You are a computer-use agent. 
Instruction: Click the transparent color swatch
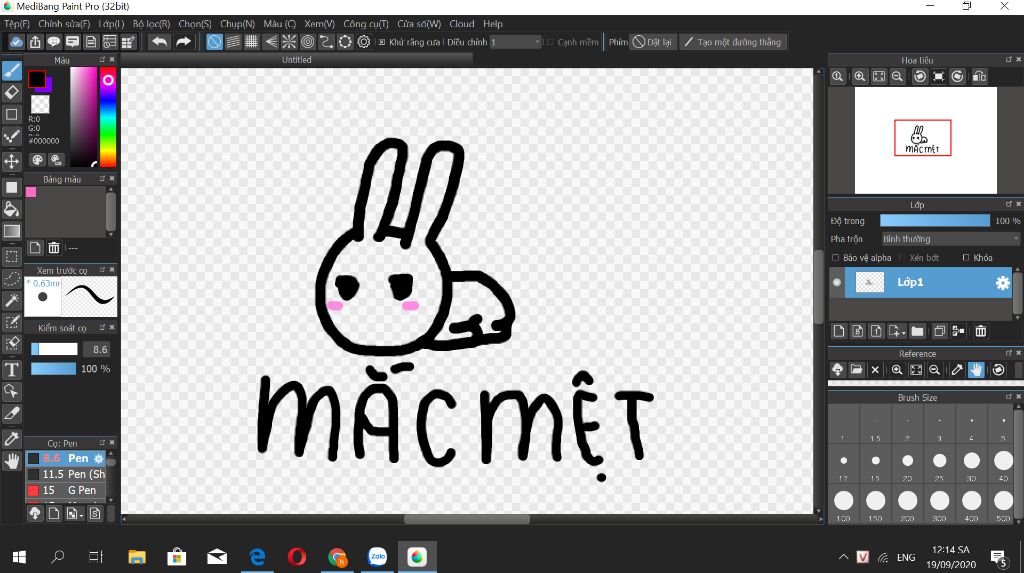click(40, 104)
